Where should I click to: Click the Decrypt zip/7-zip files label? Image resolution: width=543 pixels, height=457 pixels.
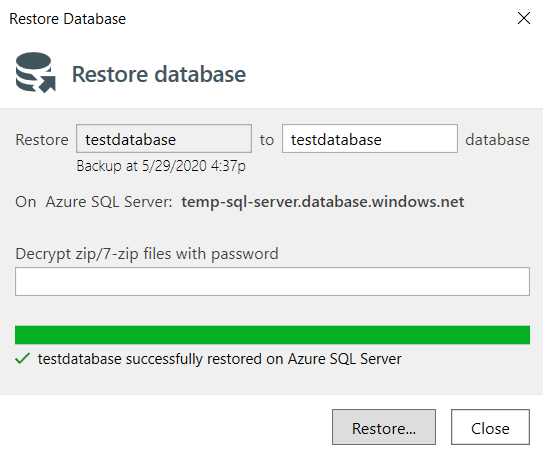coord(147,254)
